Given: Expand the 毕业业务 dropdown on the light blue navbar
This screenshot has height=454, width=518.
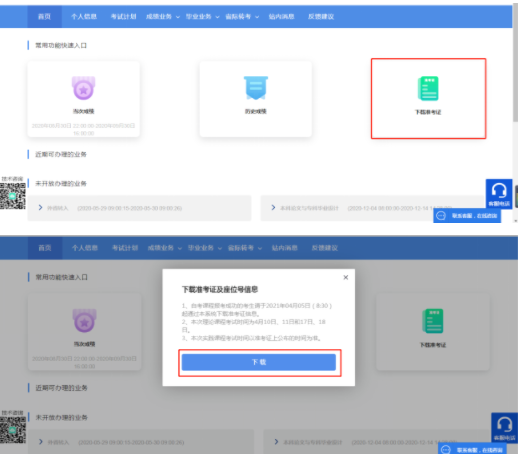Looking at the screenshot, I should [202, 16].
